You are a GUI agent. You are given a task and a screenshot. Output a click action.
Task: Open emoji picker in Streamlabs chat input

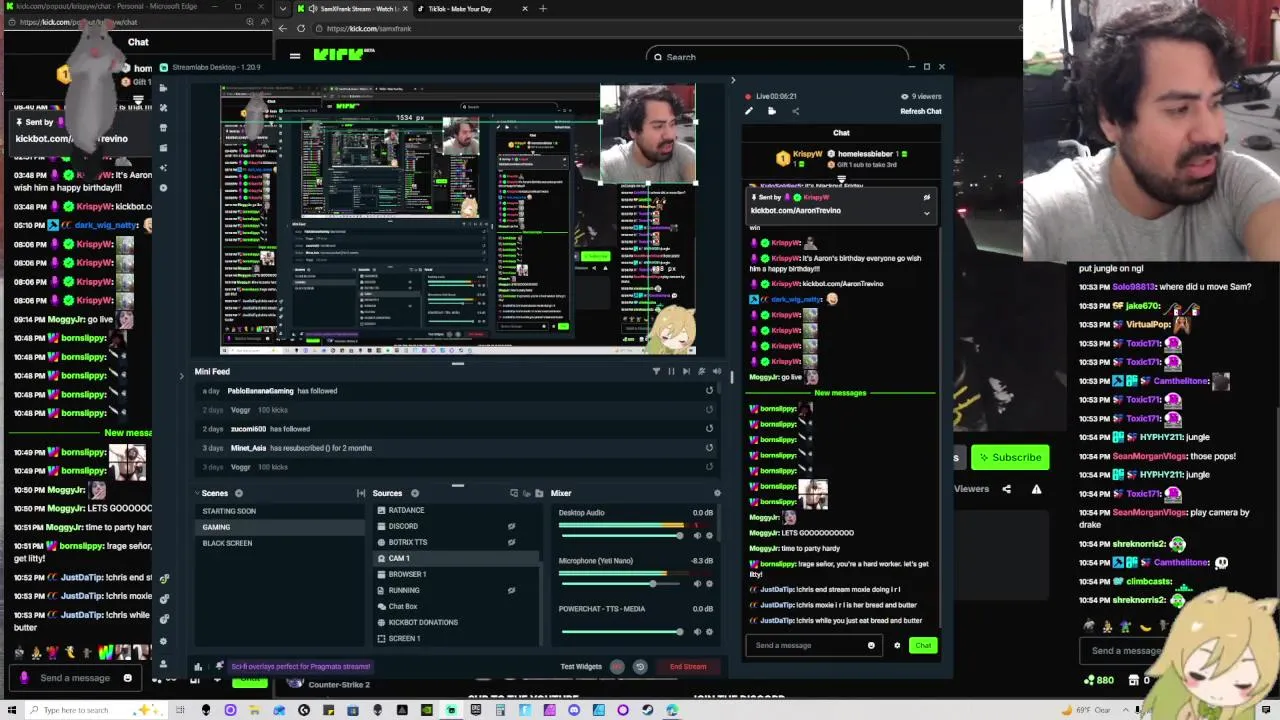[x=871, y=645]
